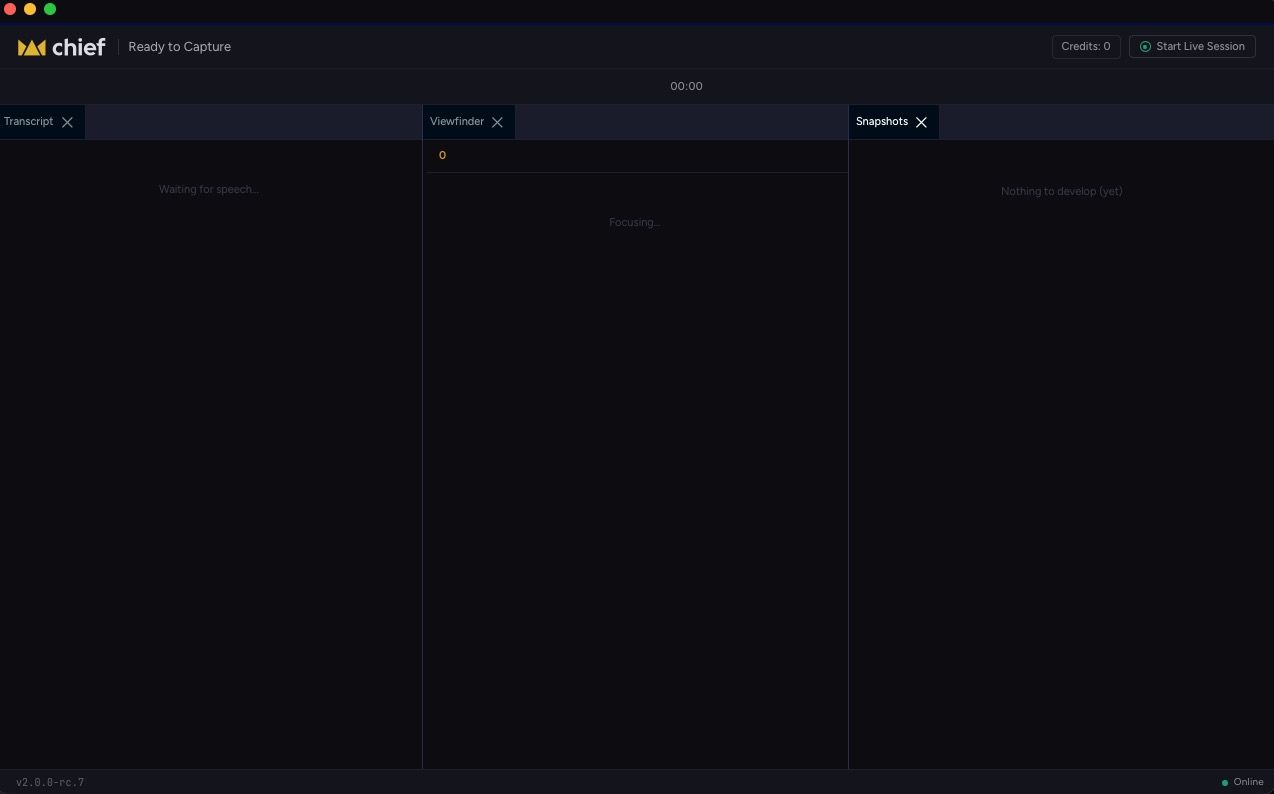Image resolution: width=1274 pixels, height=794 pixels.
Task: Close the Viewfinder panel tab
Action: 497,122
